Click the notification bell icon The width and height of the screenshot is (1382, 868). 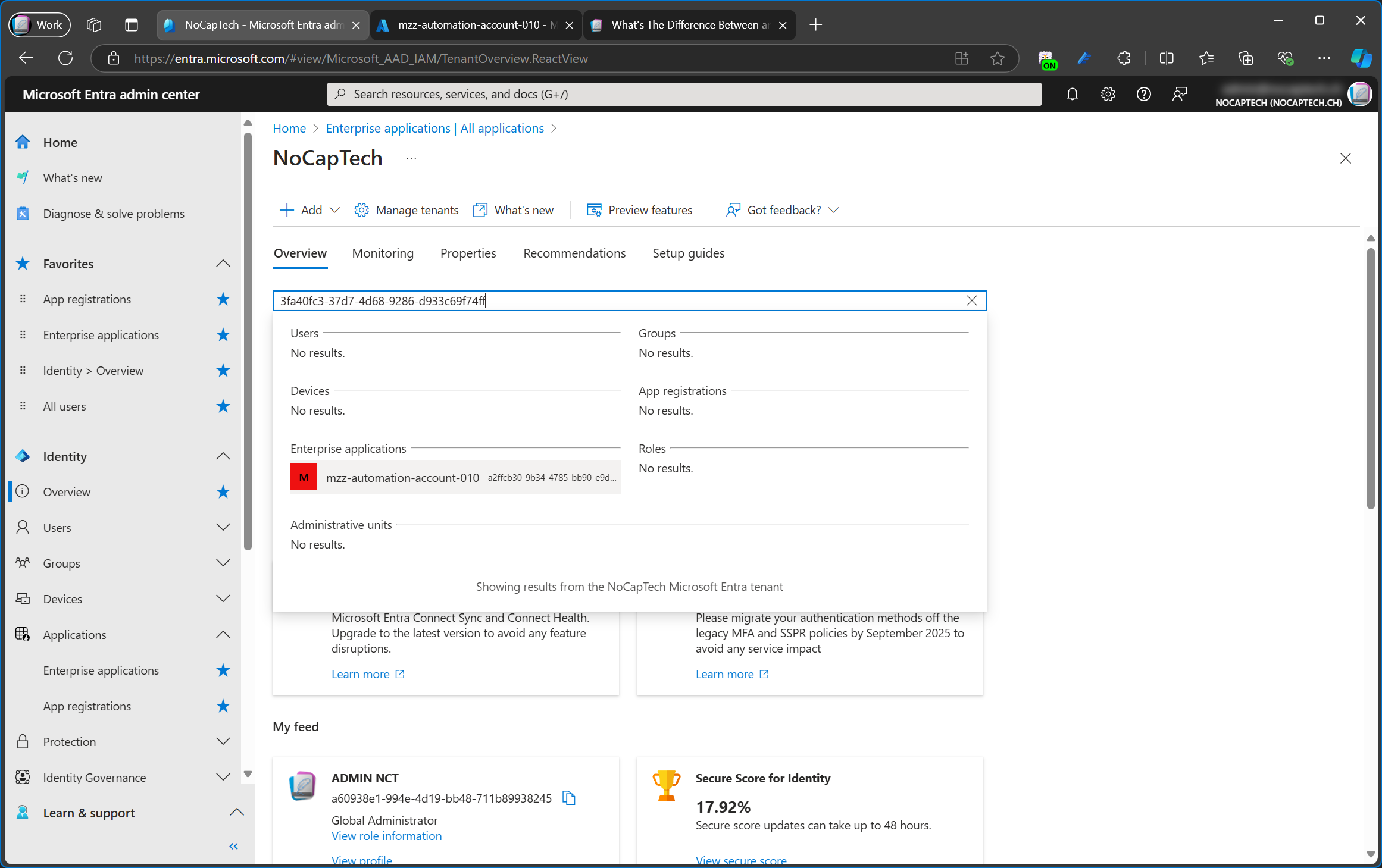pos(1073,94)
